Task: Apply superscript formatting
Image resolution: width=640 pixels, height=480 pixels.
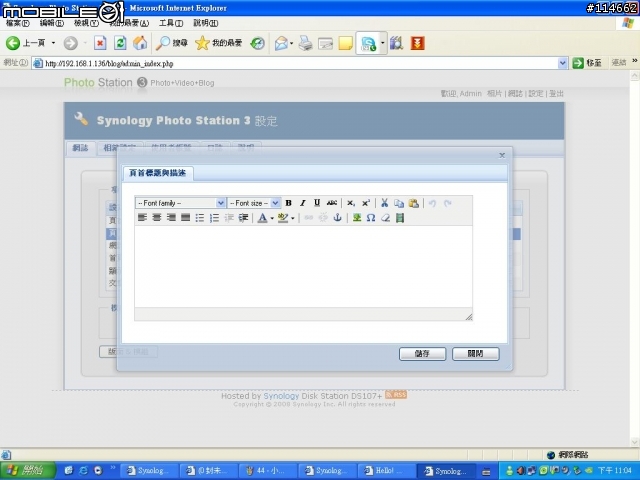Action: 366,203
